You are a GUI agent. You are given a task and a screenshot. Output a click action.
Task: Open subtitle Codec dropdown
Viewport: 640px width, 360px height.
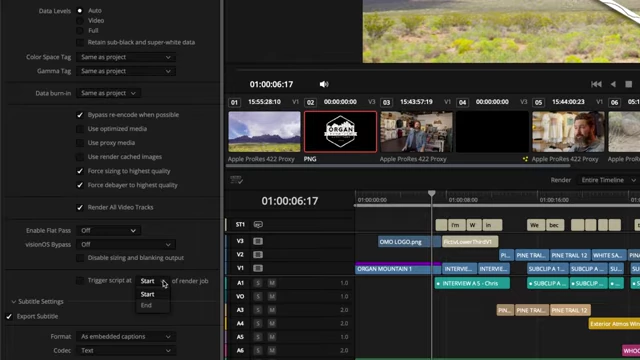(x=126, y=351)
